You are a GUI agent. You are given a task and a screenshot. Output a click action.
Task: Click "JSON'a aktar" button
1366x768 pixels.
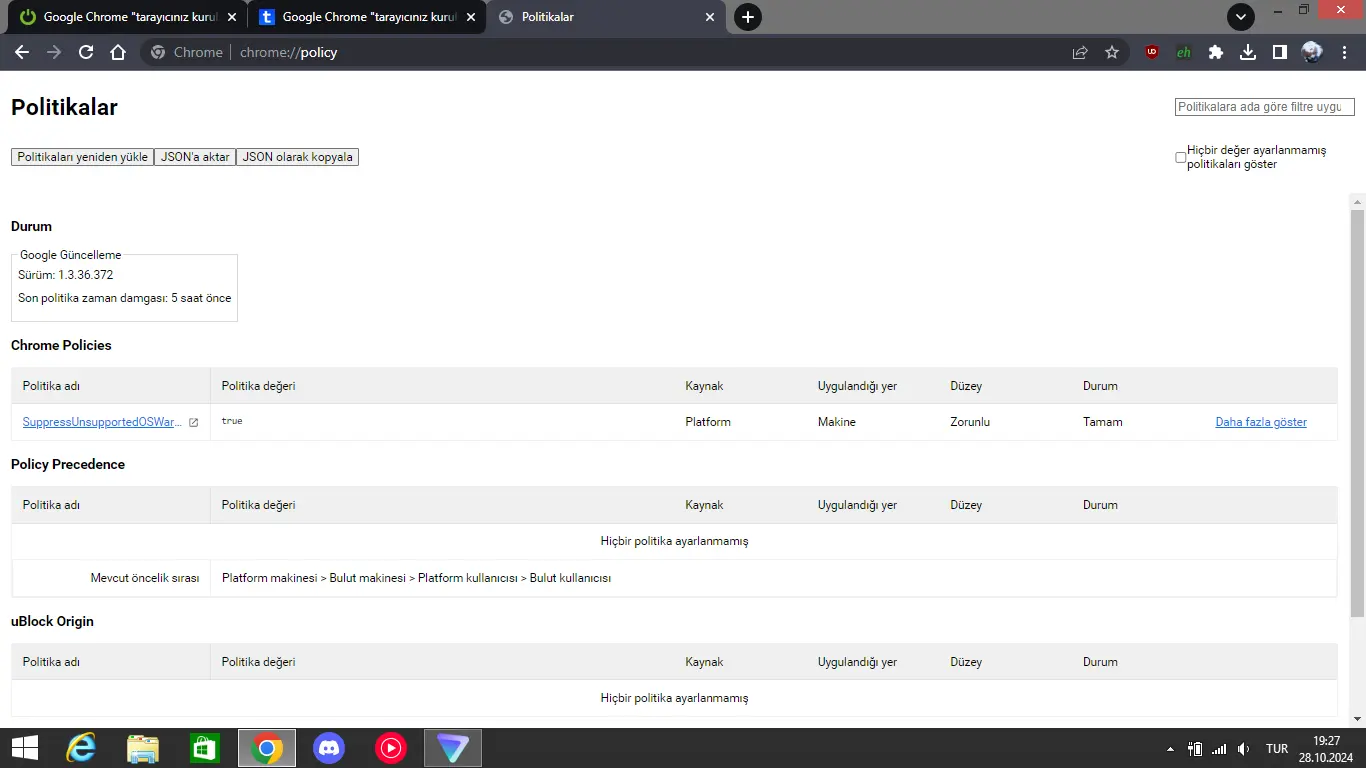tap(195, 157)
